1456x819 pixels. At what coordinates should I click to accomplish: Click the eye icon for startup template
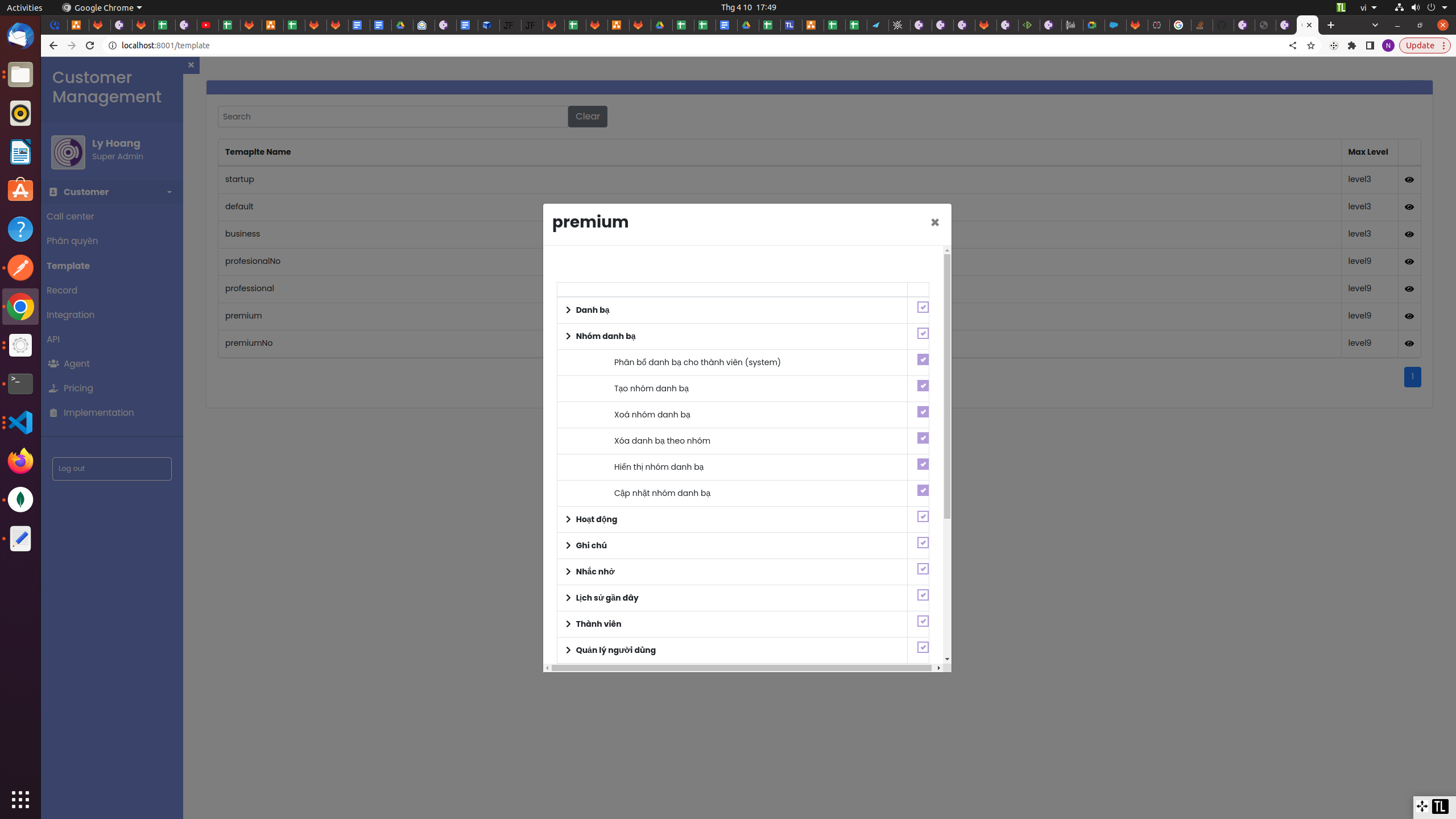point(1409,180)
